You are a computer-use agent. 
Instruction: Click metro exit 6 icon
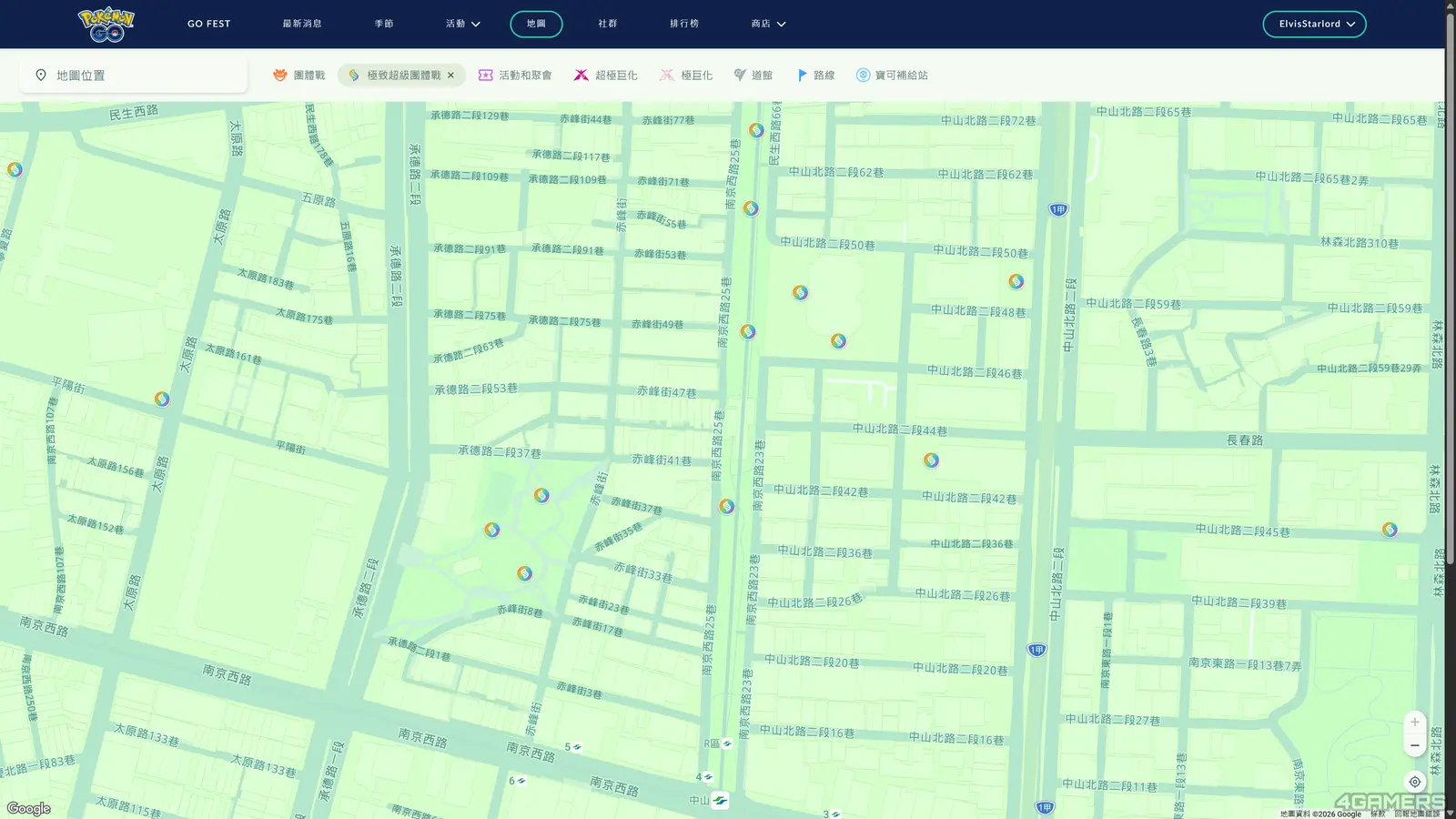pos(521,781)
